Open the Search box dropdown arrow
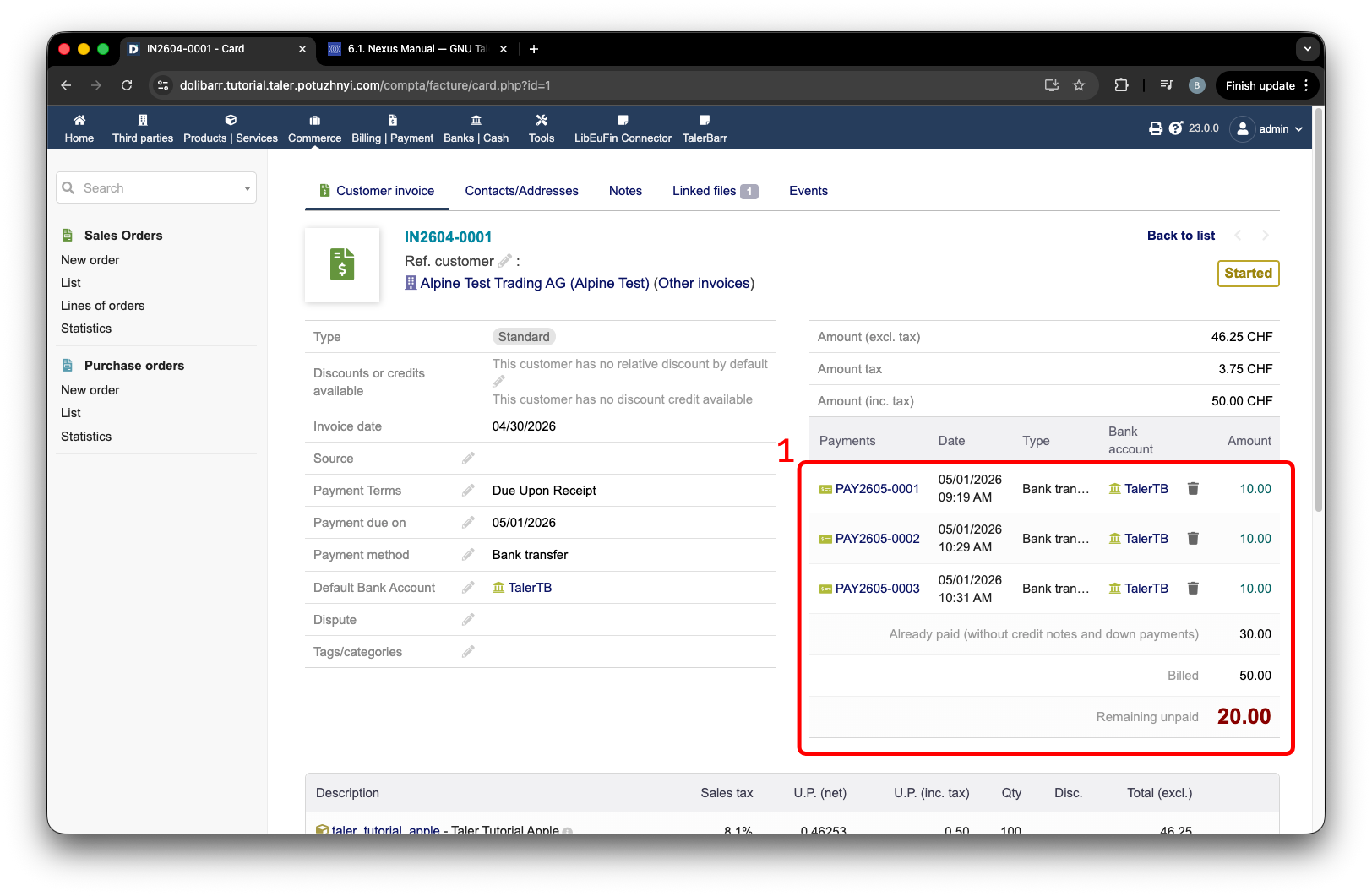Image resolution: width=1372 pixels, height=896 pixels. click(248, 188)
